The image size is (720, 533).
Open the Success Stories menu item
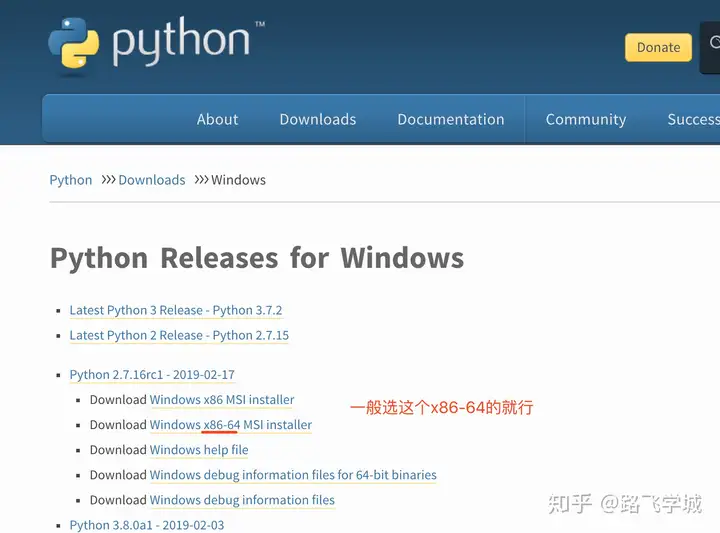693,119
